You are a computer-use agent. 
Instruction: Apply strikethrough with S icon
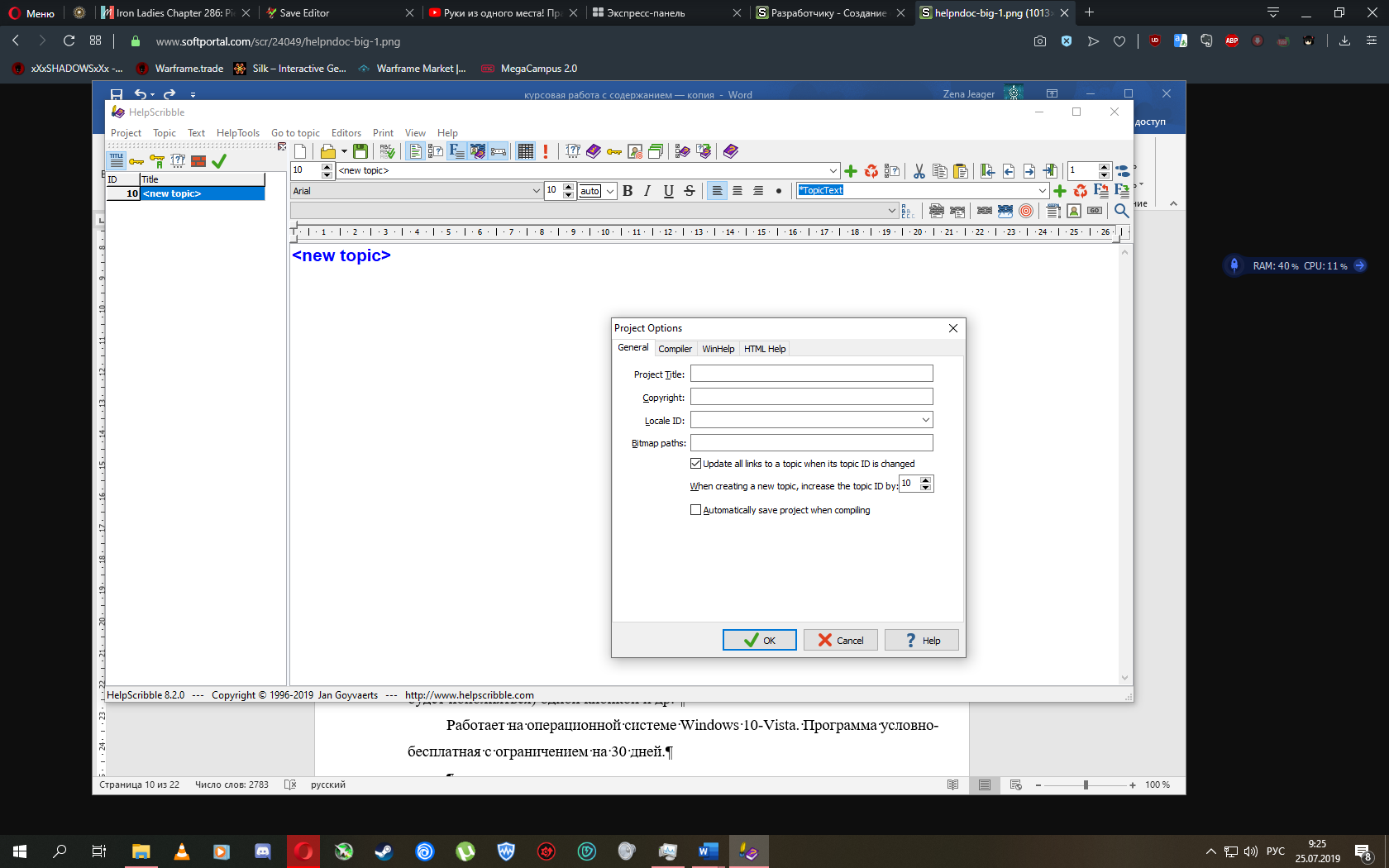[690, 191]
